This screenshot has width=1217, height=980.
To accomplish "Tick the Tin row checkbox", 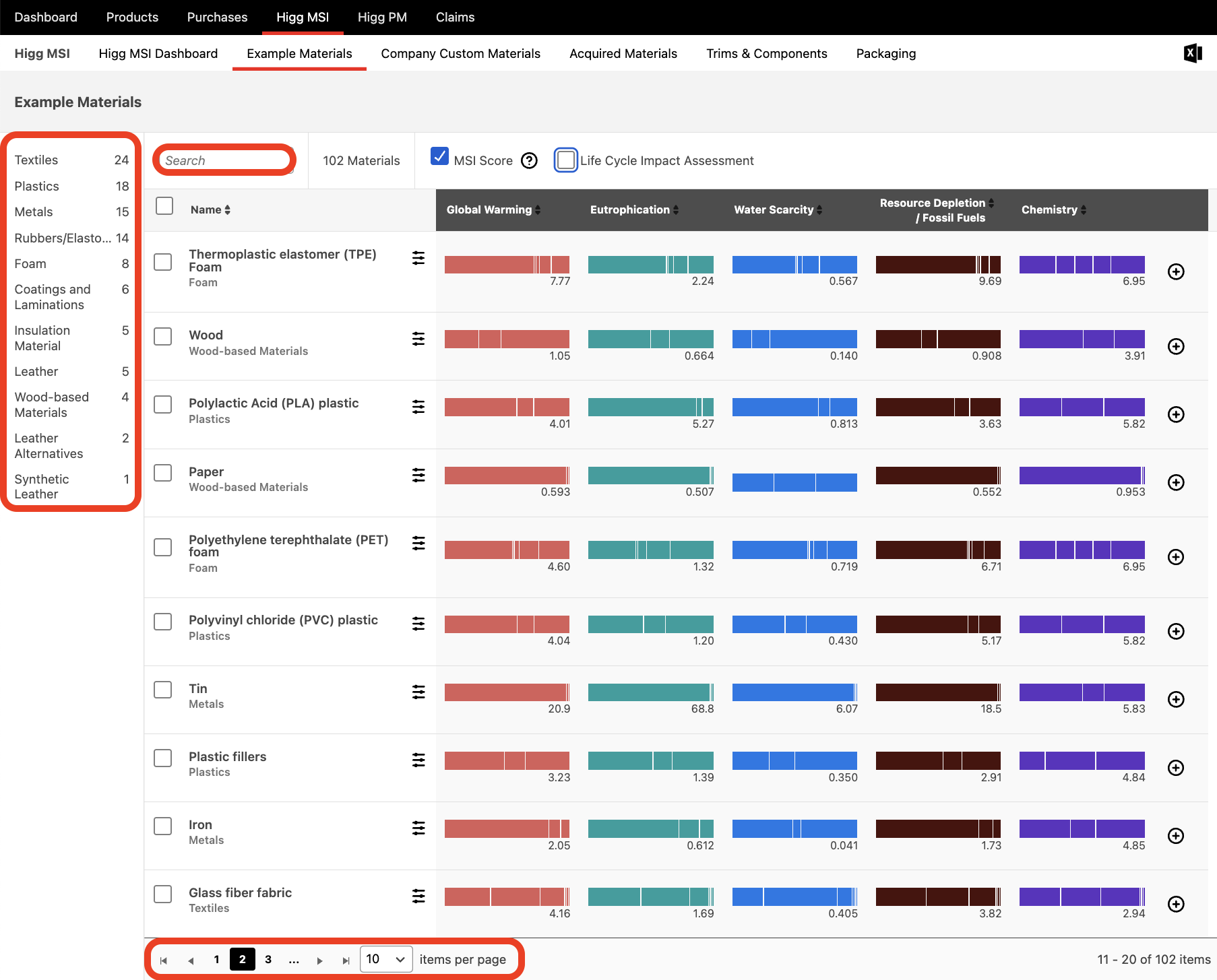I will click(163, 690).
